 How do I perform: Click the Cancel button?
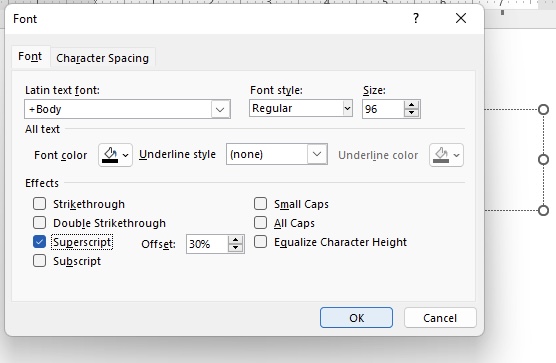pyautogui.click(x=440, y=318)
